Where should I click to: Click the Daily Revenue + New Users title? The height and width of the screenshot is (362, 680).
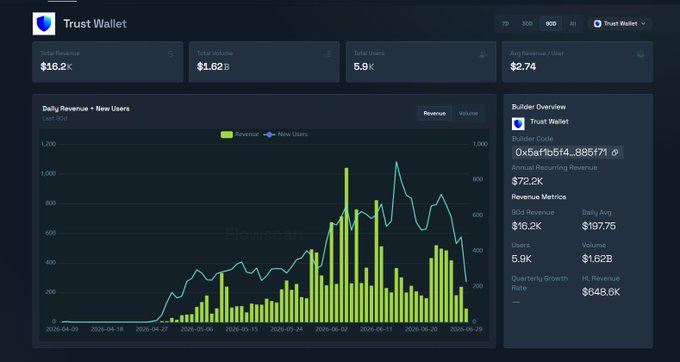(86, 109)
